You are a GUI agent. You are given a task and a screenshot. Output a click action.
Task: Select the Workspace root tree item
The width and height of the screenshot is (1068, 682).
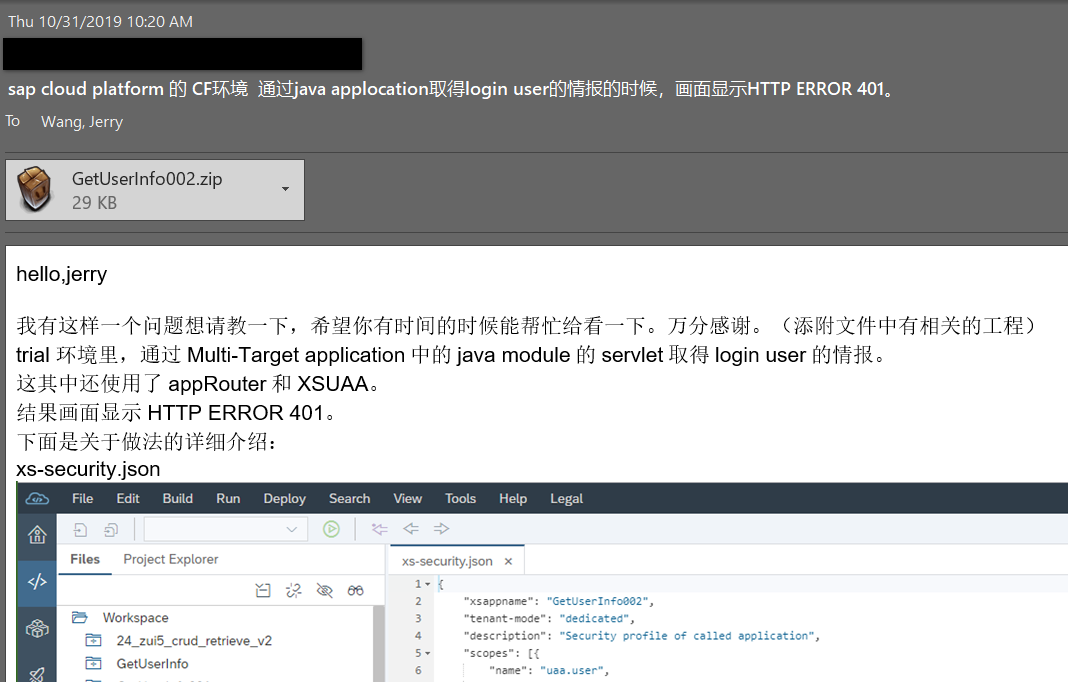point(136,618)
